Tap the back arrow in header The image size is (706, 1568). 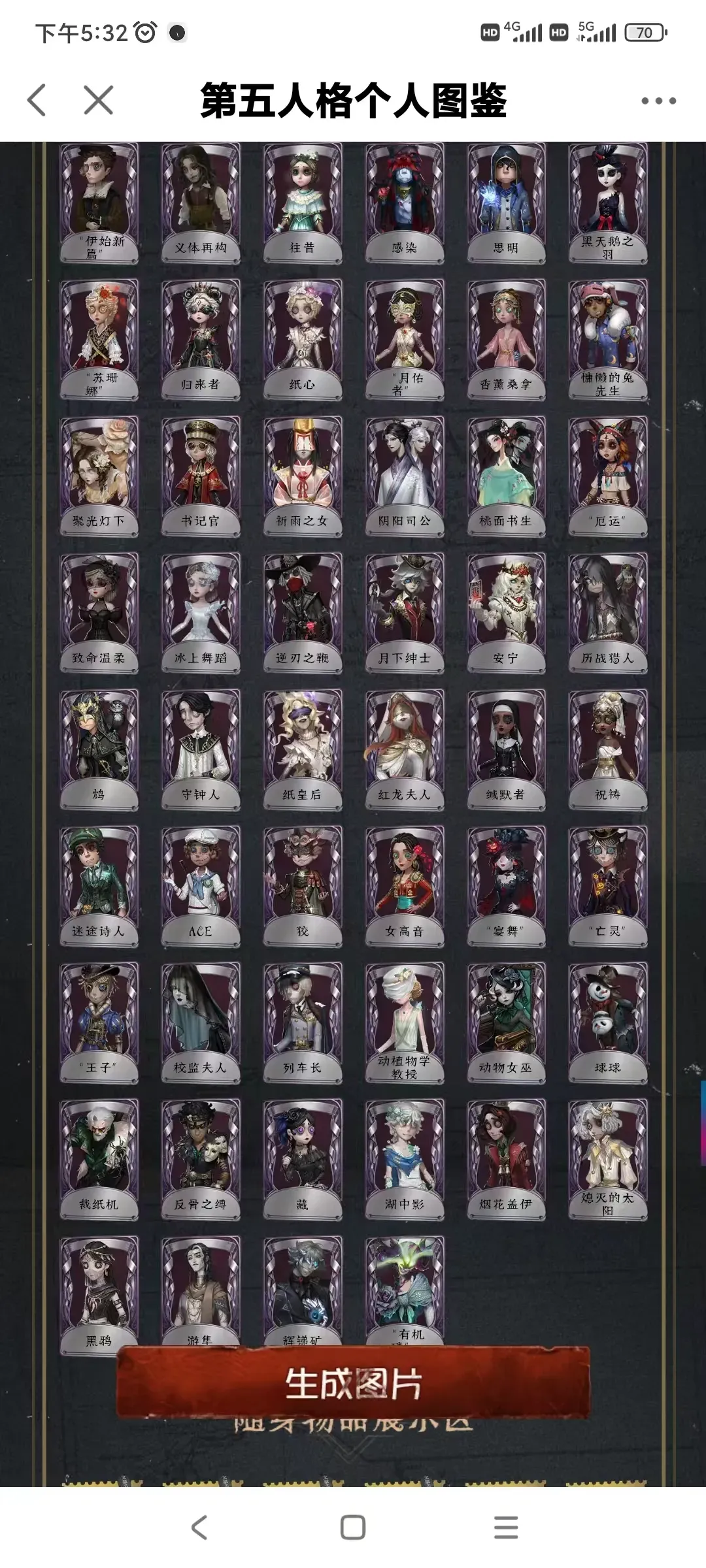pyautogui.click(x=37, y=100)
